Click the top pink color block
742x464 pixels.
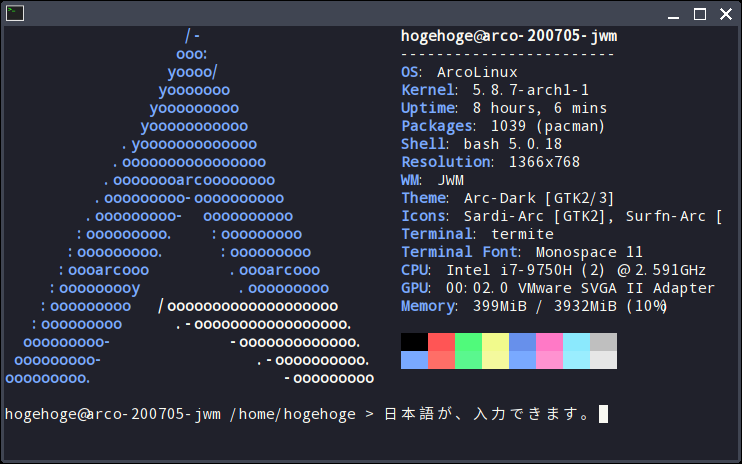[x=549, y=342]
